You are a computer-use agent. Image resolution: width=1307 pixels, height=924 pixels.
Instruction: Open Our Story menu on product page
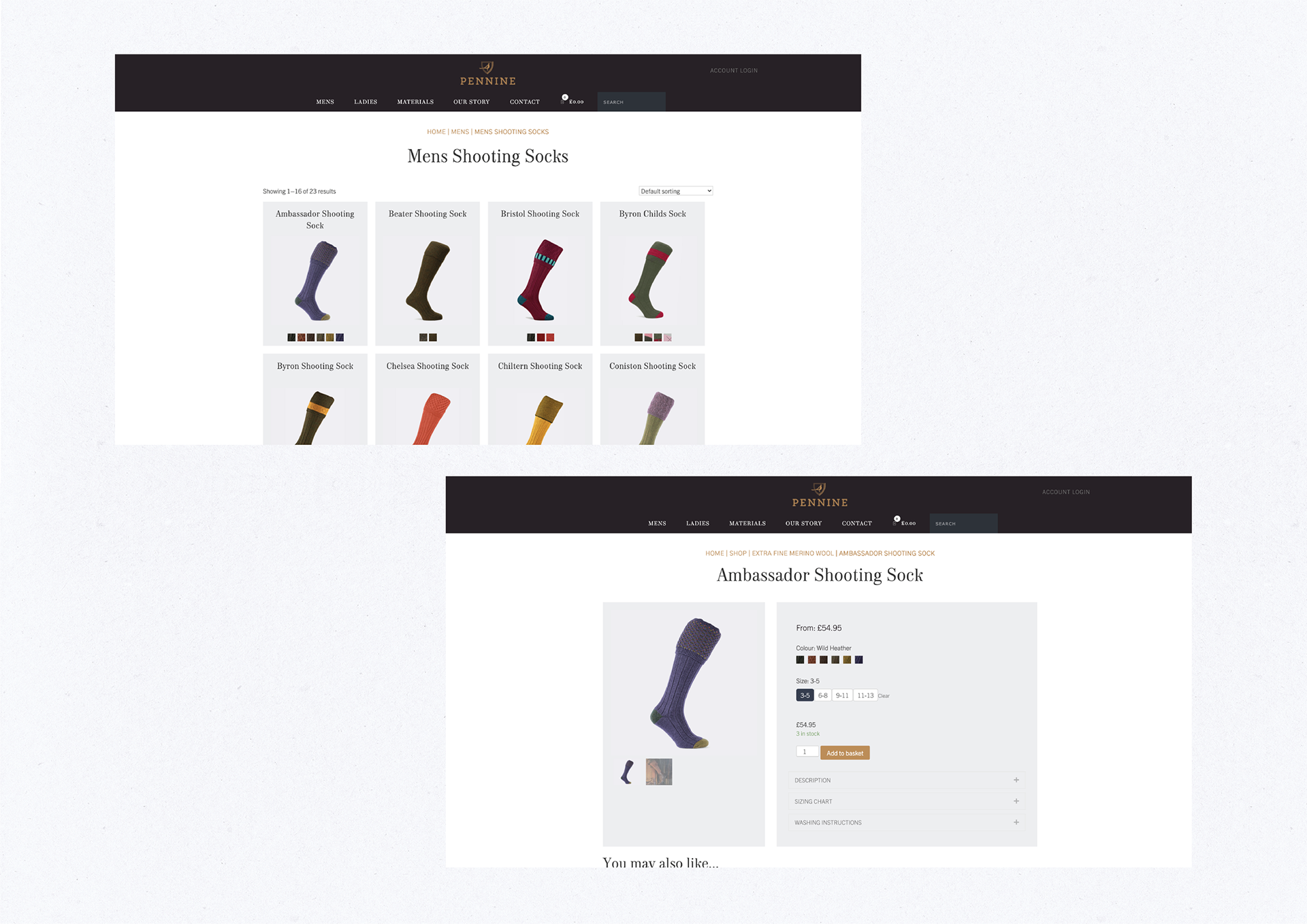click(803, 523)
